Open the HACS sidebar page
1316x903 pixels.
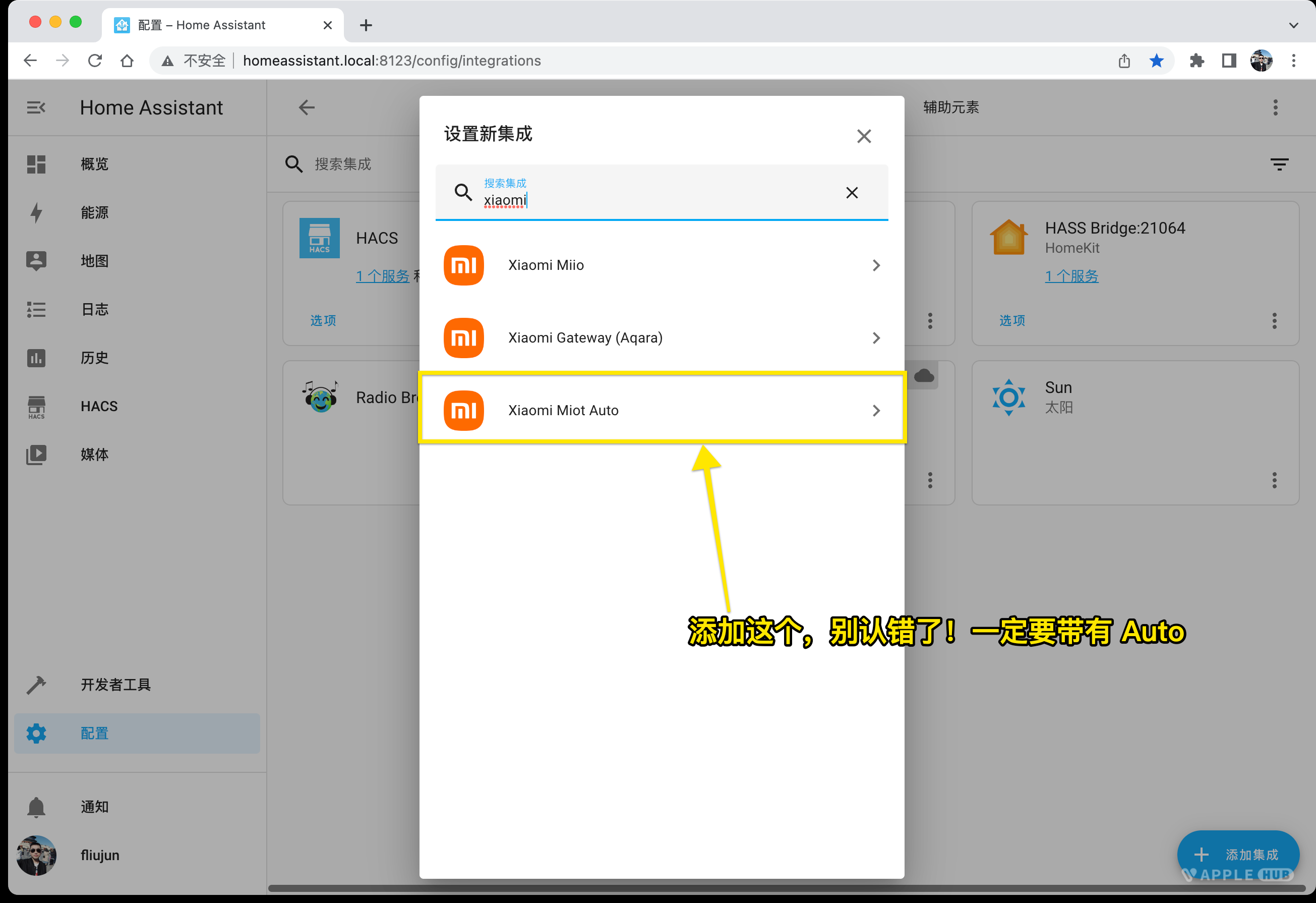pos(98,406)
